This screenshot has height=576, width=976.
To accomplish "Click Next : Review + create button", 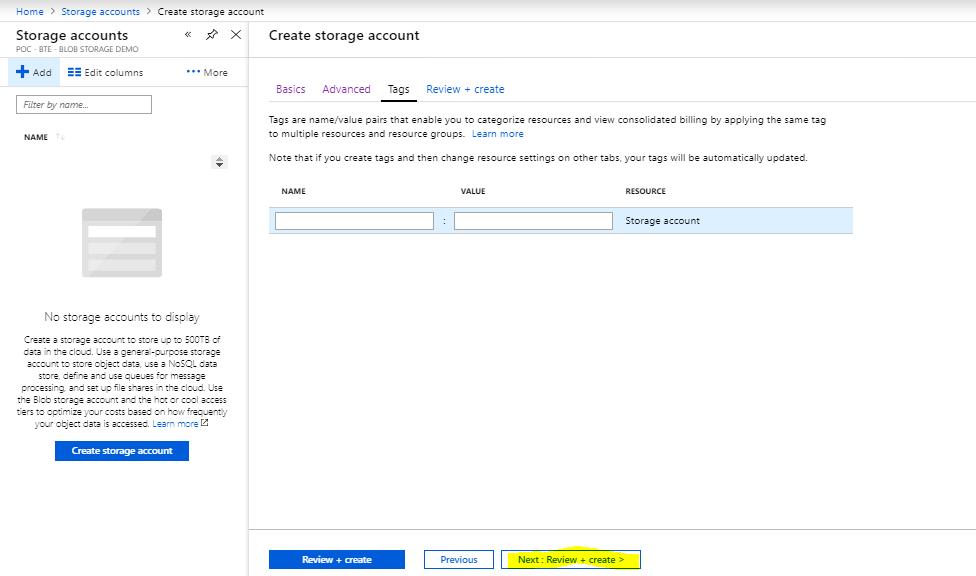I will (x=571, y=560).
